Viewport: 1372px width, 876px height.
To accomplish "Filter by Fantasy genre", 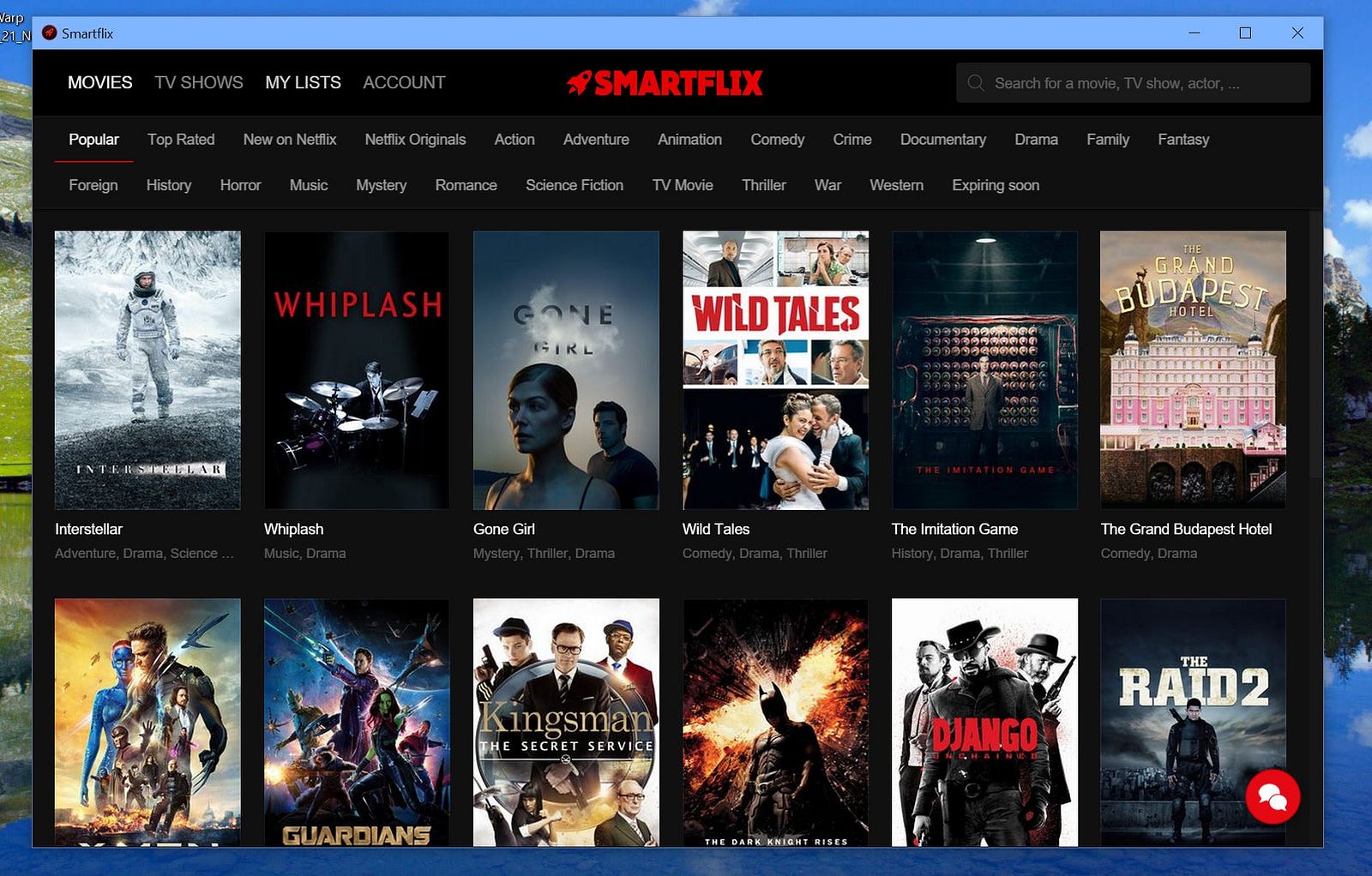I will (1183, 140).
